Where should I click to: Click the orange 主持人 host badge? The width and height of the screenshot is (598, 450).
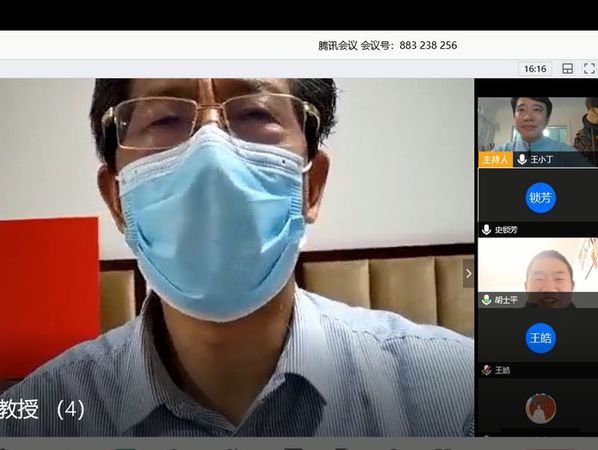point(495,159)
